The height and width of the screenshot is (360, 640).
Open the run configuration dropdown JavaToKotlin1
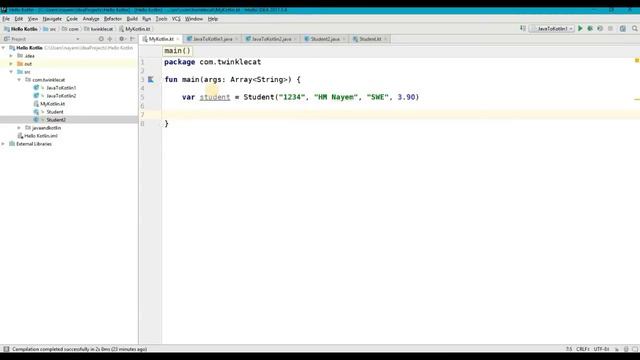[x=551, y=29]
